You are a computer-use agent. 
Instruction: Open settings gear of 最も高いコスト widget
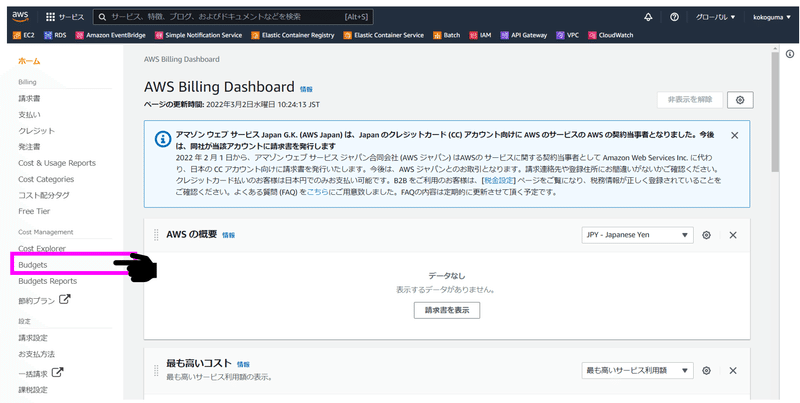[x=706, y=371]
